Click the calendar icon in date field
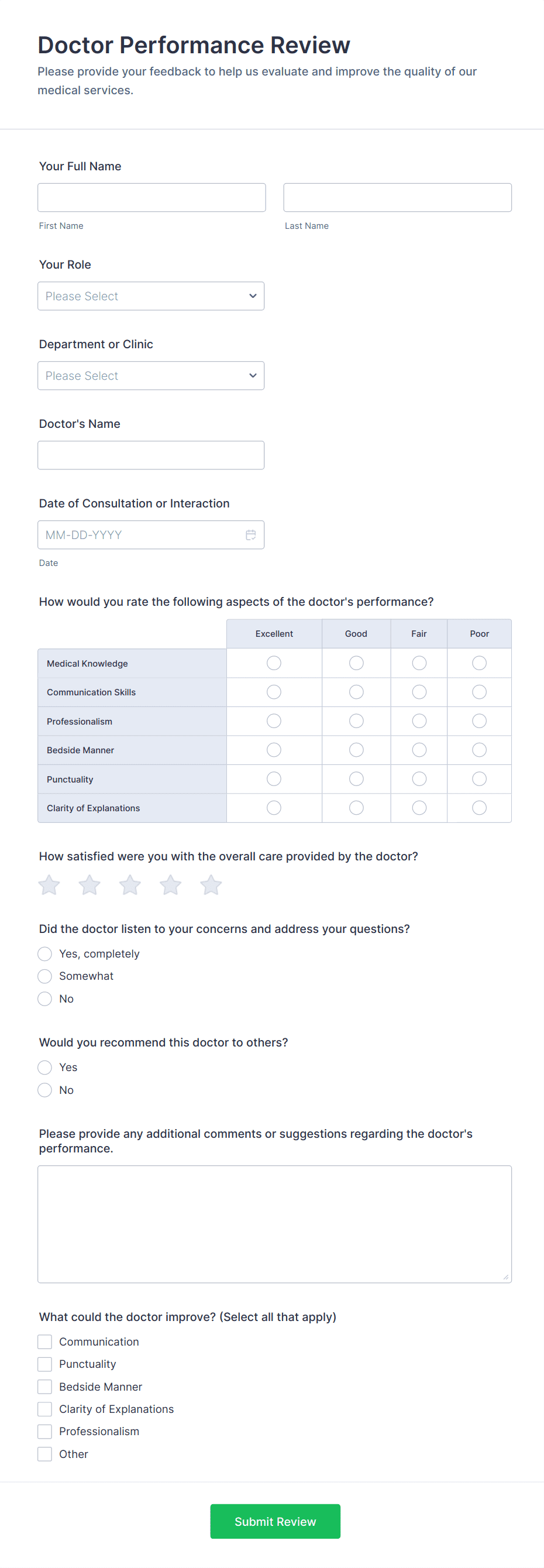Viewport: 544px width, 1568px height. click(x=250, y=535)
